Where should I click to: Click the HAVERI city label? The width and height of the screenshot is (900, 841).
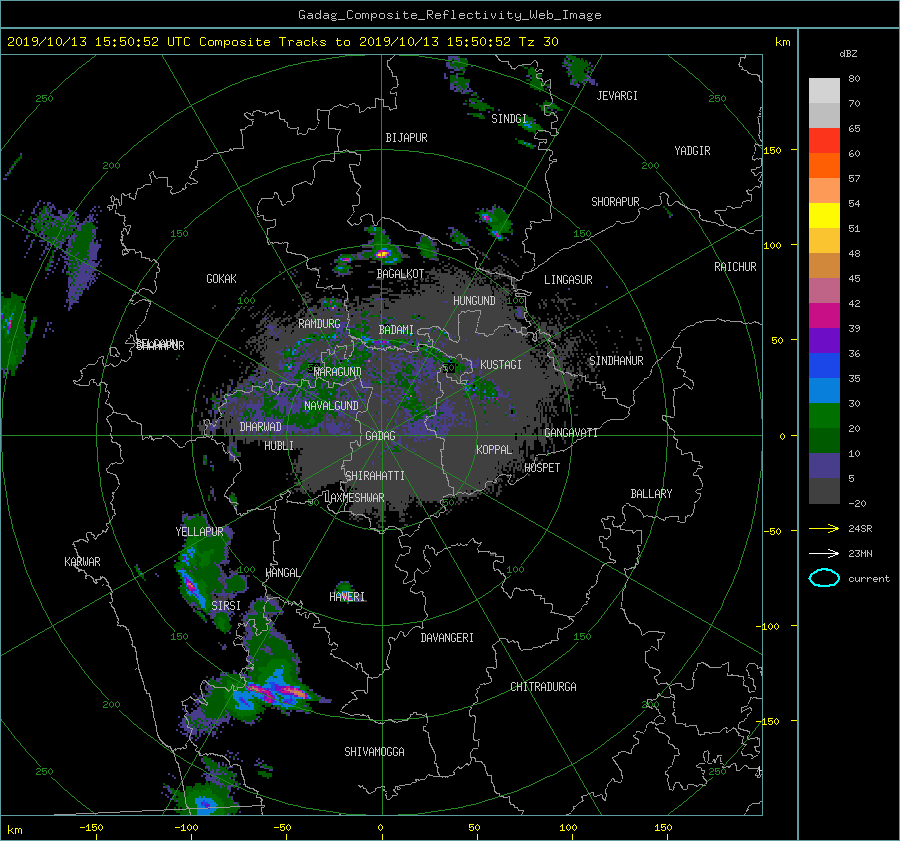point(347,597)
